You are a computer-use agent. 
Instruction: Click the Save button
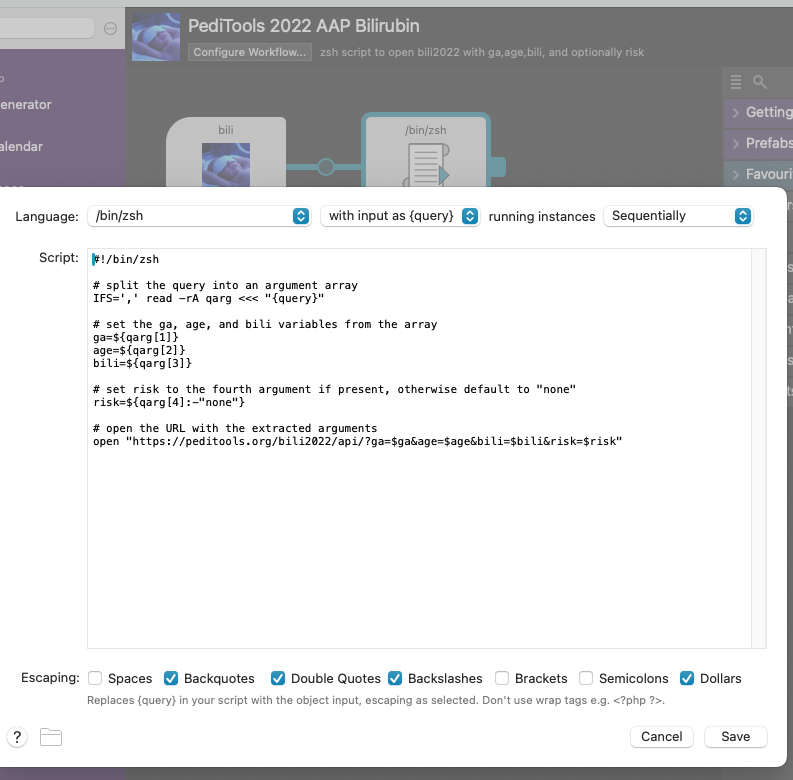(735, 736)
